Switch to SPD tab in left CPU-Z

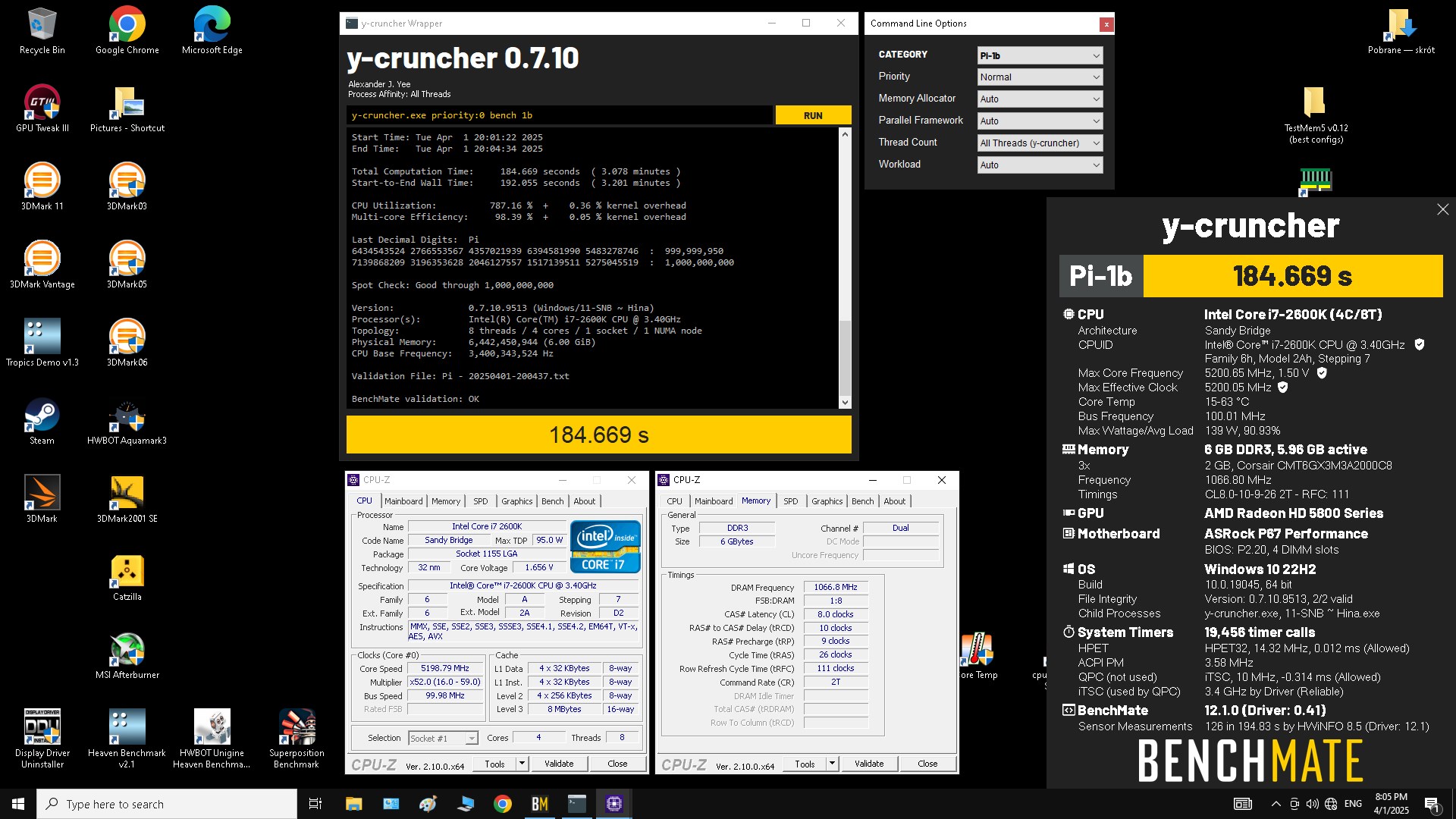click(481, 501)
